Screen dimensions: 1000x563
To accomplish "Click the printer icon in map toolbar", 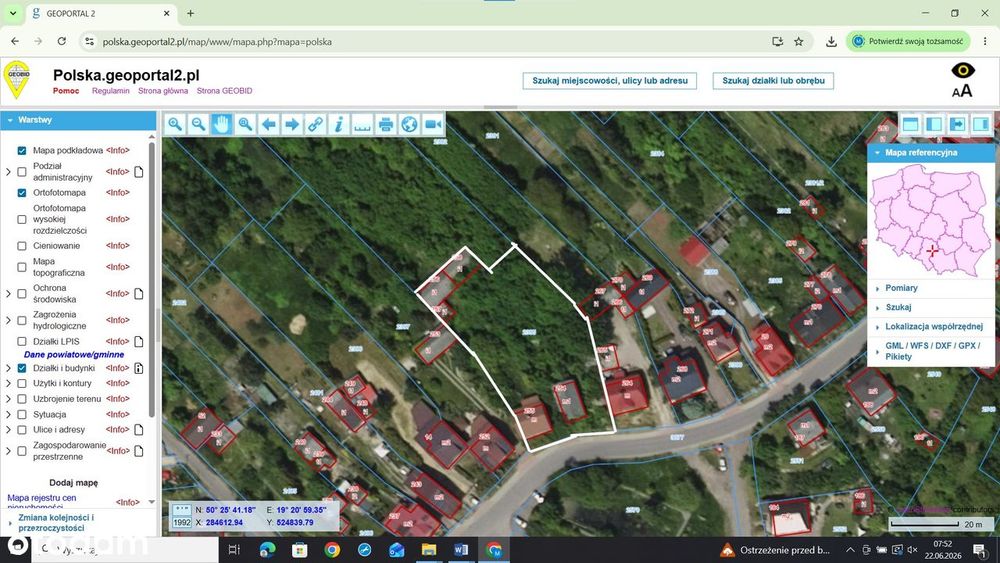I will tap(386, 124).
